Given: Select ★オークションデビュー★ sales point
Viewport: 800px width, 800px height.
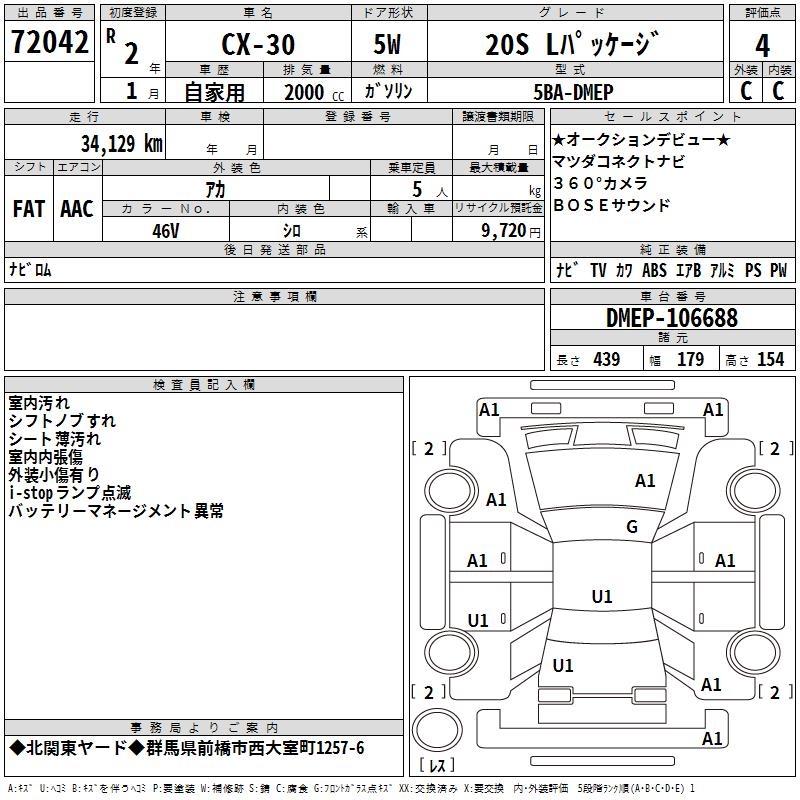Looking at the screenshot, I should click(x=641, y=139).
